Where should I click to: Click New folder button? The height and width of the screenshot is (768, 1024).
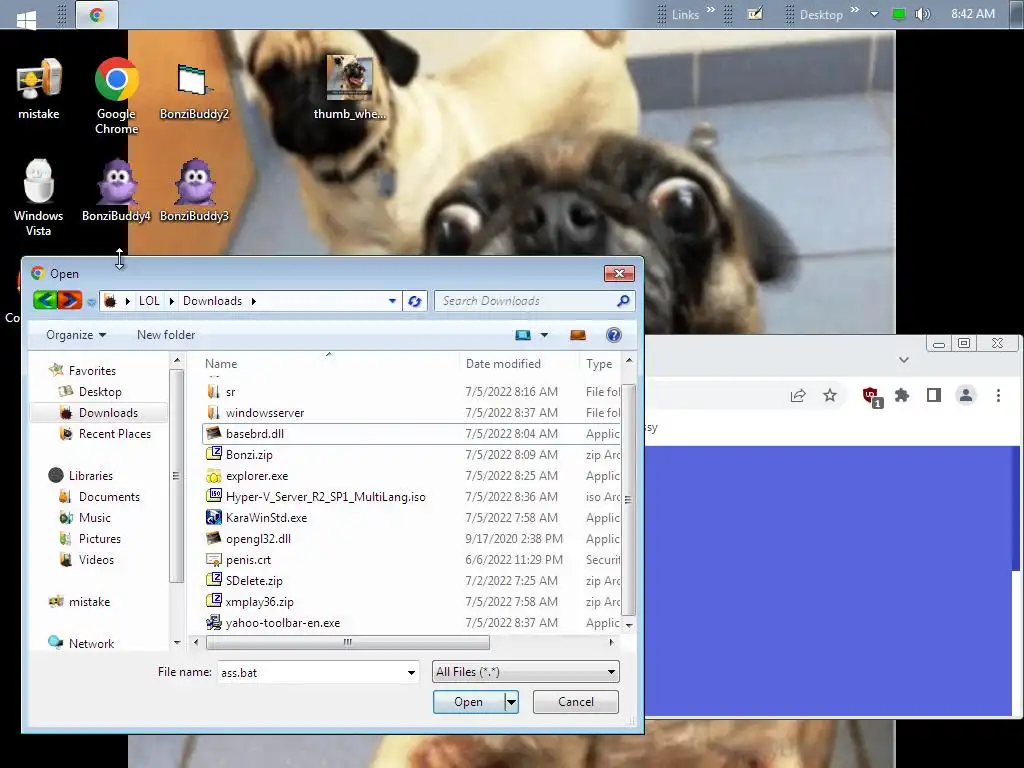(166, 335)
